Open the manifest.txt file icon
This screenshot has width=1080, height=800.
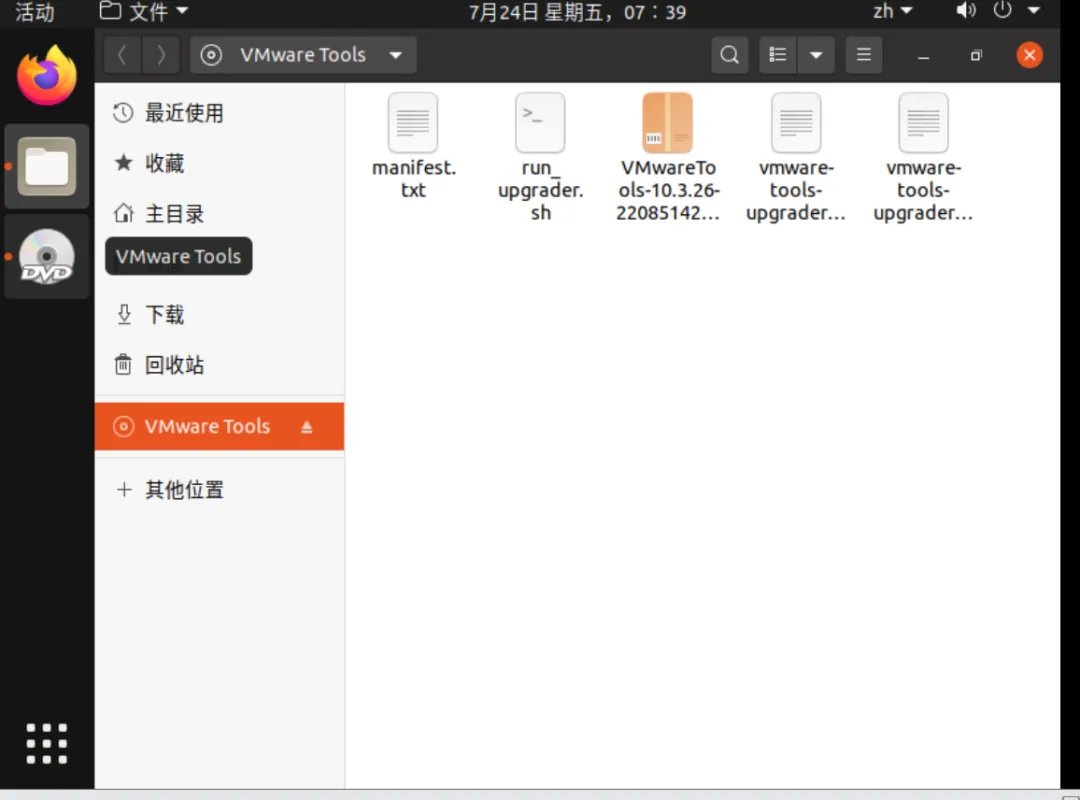click(x=413, y=123)
